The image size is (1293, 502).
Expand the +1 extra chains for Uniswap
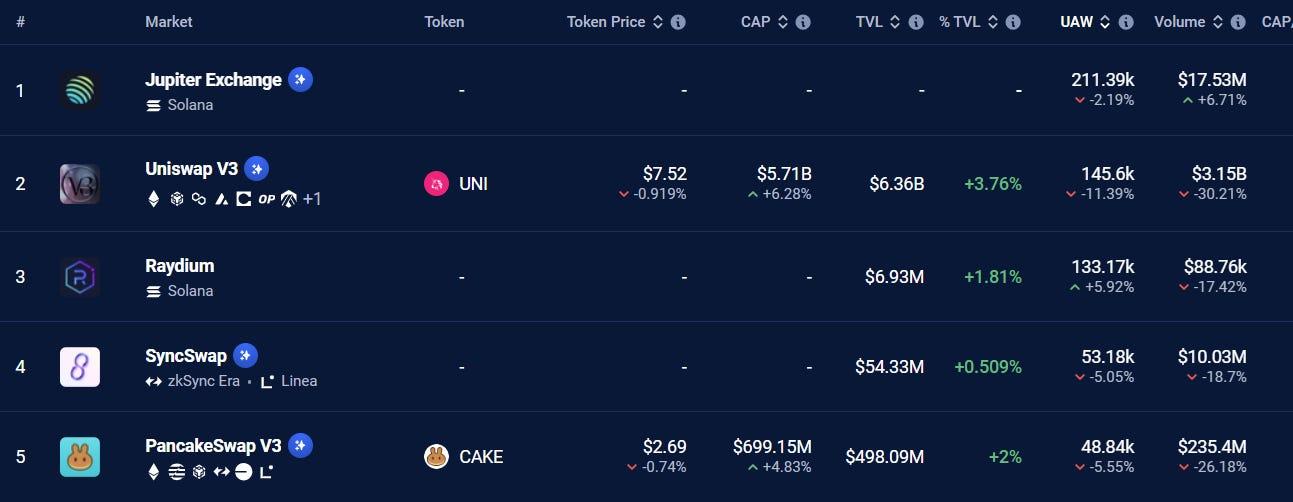pos(312,198)
